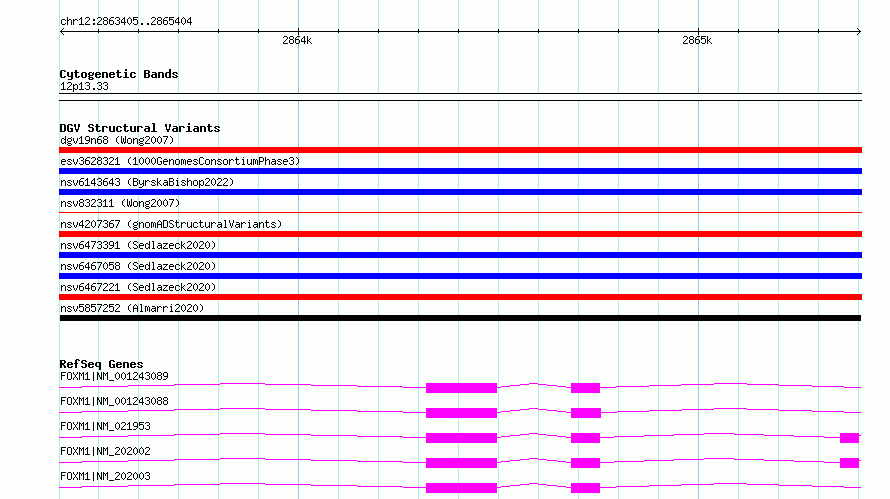This screenshot has height=499, width=890.
Task: Click the 12p13.33 band label
Action: 84,86
